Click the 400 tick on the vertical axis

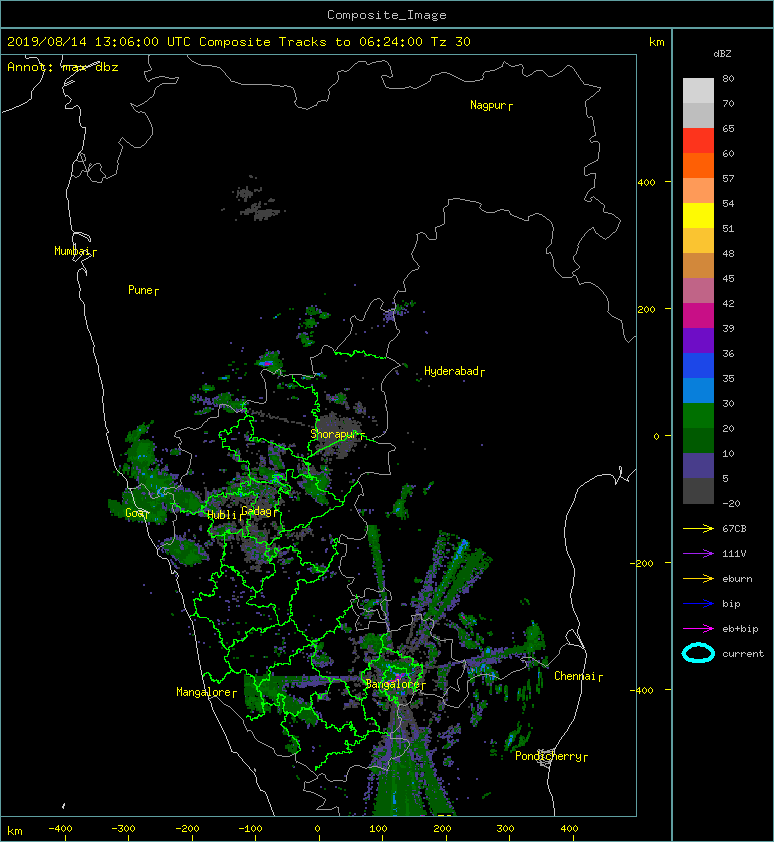pos(646,183)
